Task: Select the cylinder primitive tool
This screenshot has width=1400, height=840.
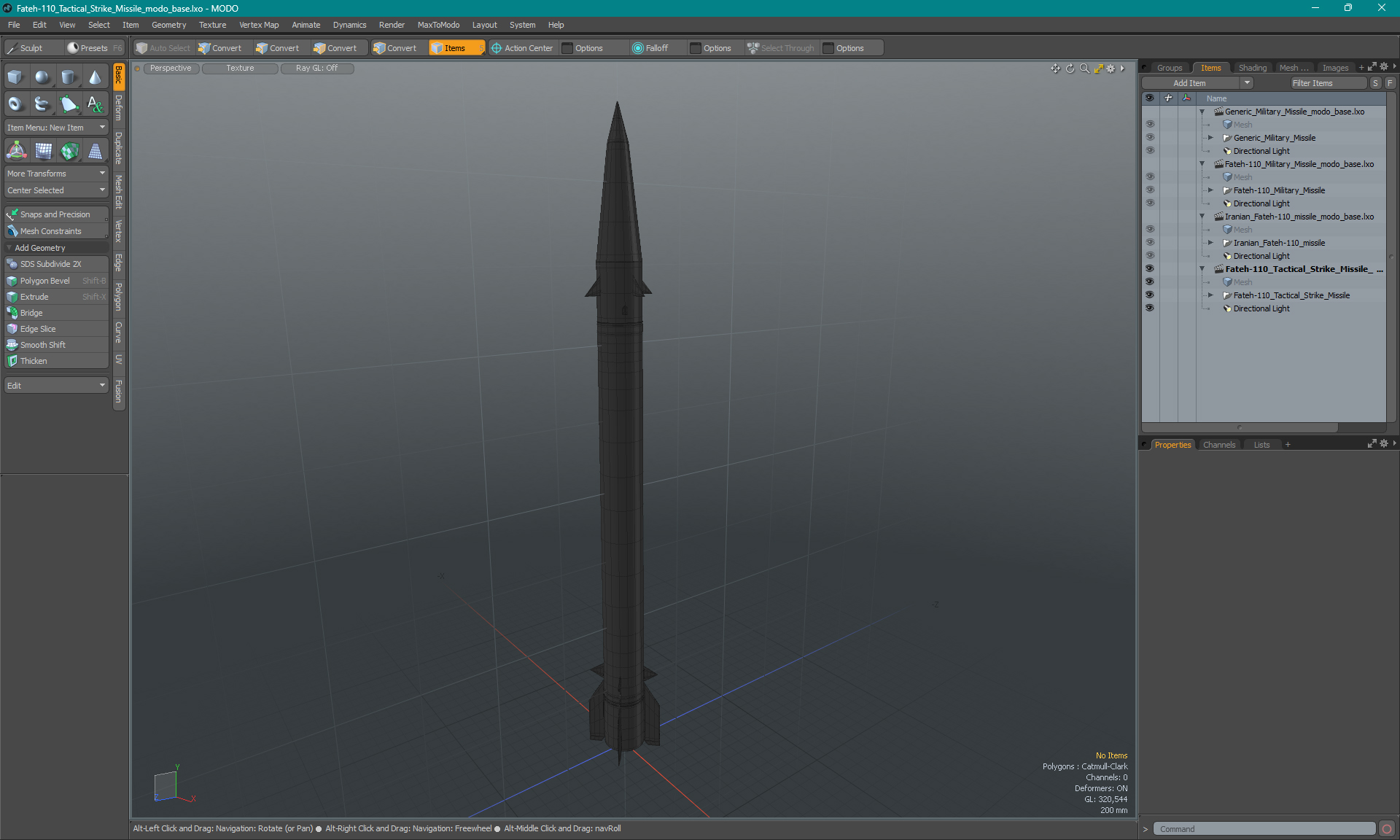Action: point(69,77)
